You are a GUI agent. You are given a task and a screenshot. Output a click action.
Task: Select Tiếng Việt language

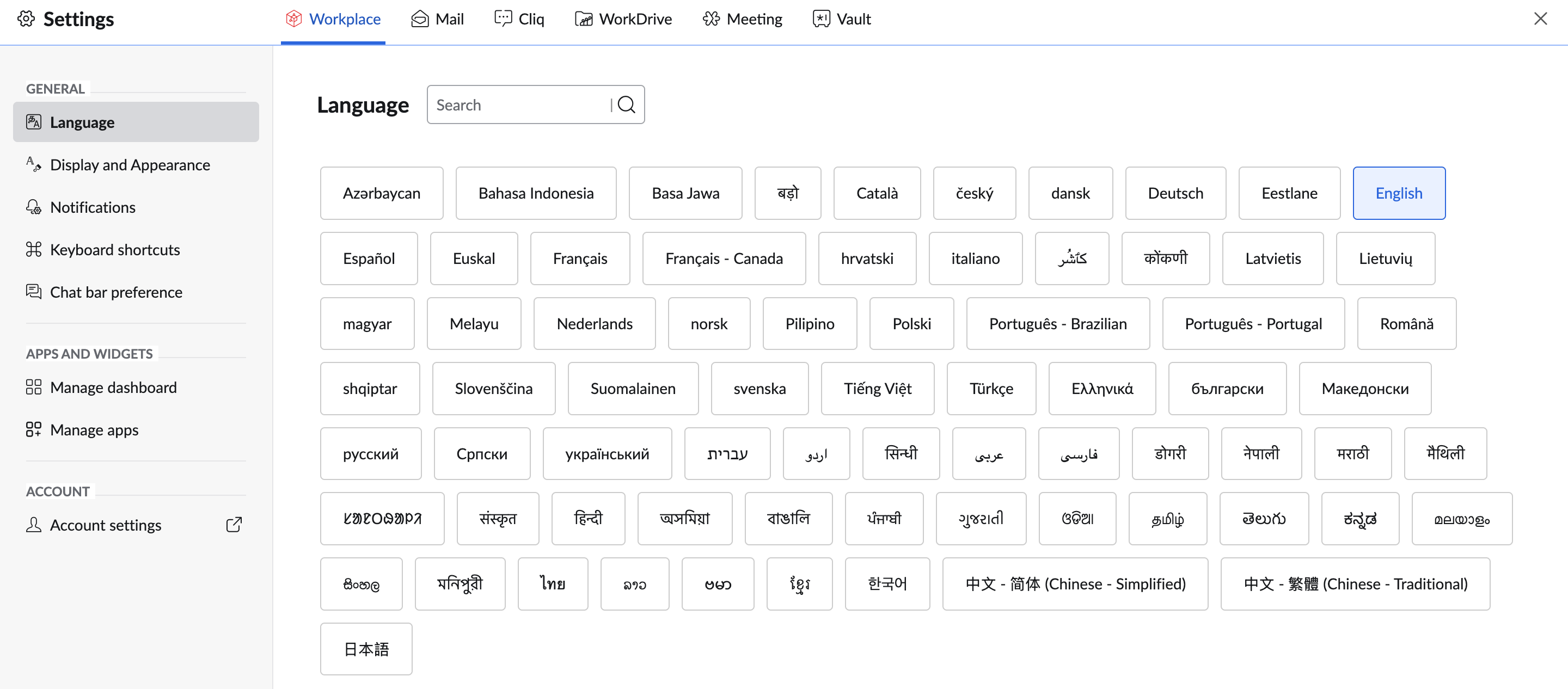coord(877,389)
